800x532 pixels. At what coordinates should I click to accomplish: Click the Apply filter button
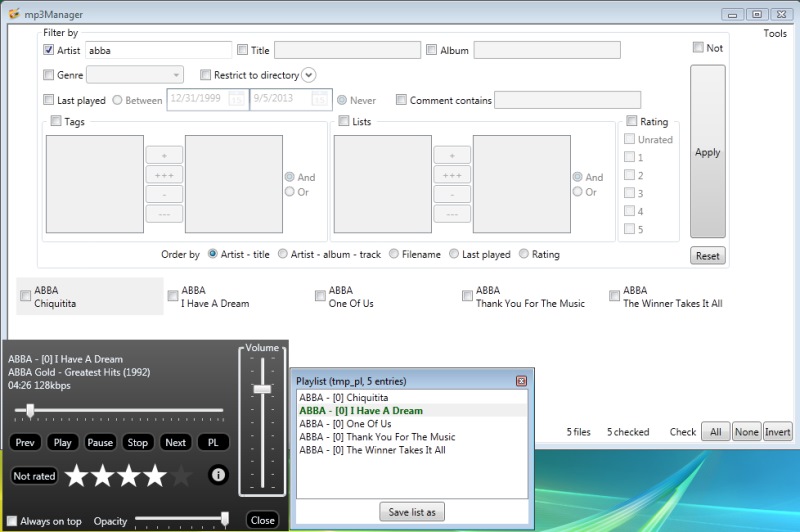tap(707, 153)
